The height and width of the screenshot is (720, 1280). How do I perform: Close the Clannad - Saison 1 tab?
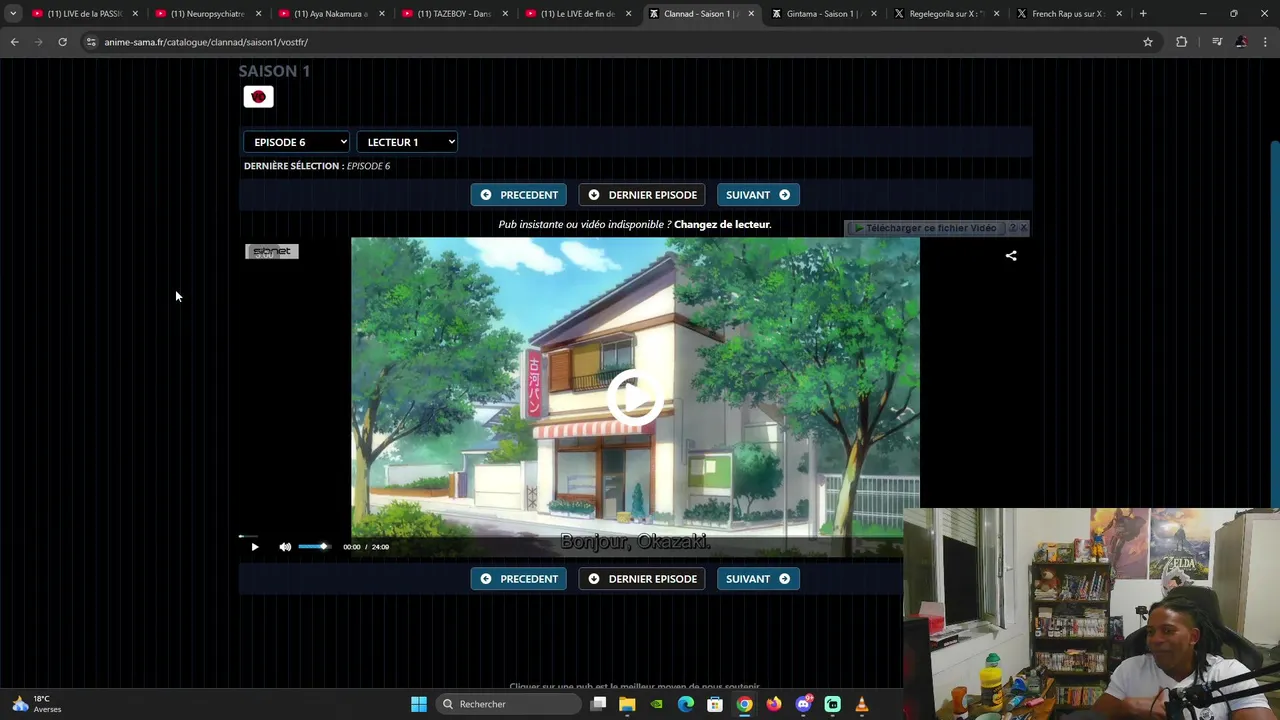[751, 14]
